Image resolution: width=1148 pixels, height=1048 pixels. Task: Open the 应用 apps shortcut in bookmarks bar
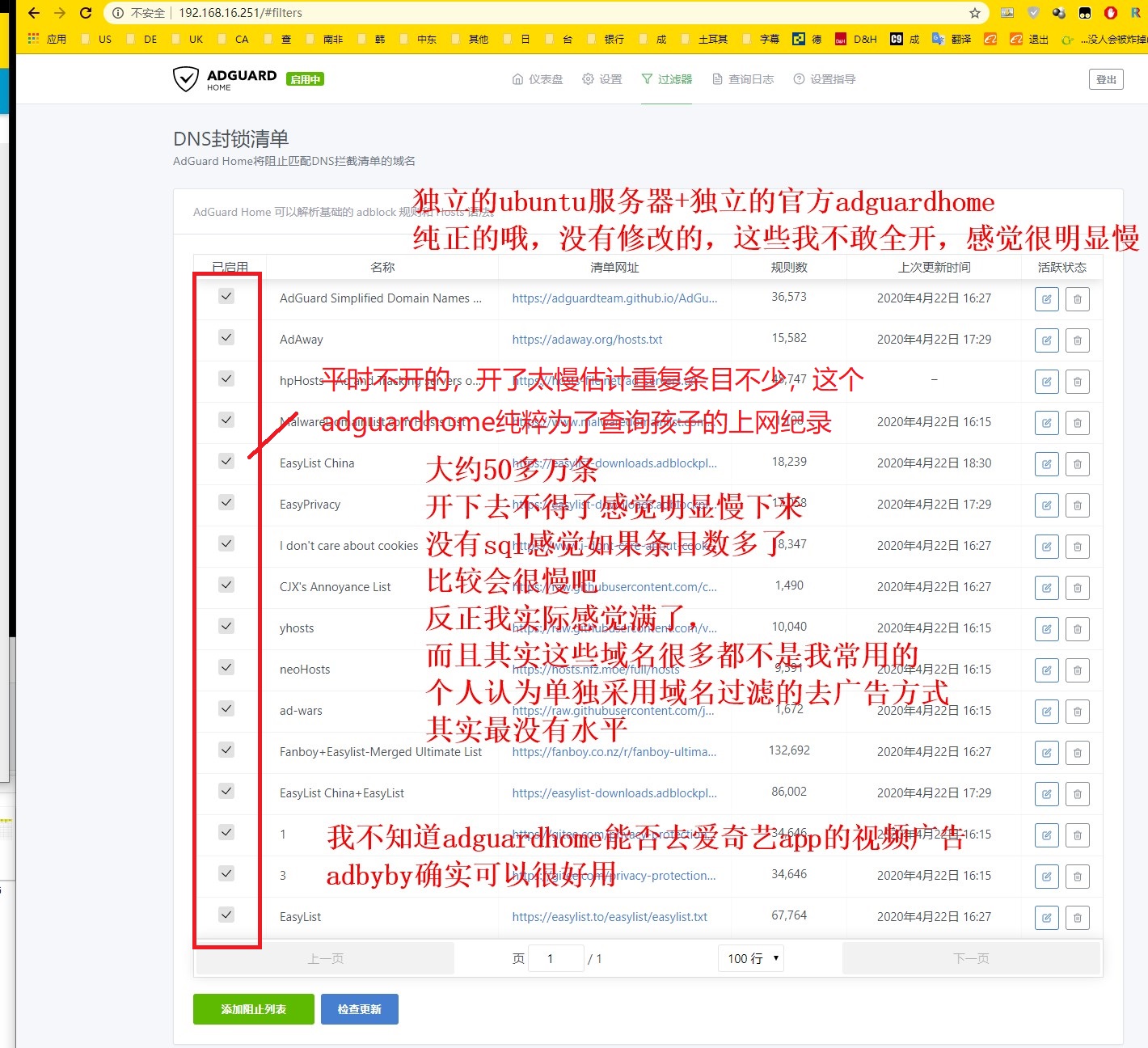click(x=47, y=39)
